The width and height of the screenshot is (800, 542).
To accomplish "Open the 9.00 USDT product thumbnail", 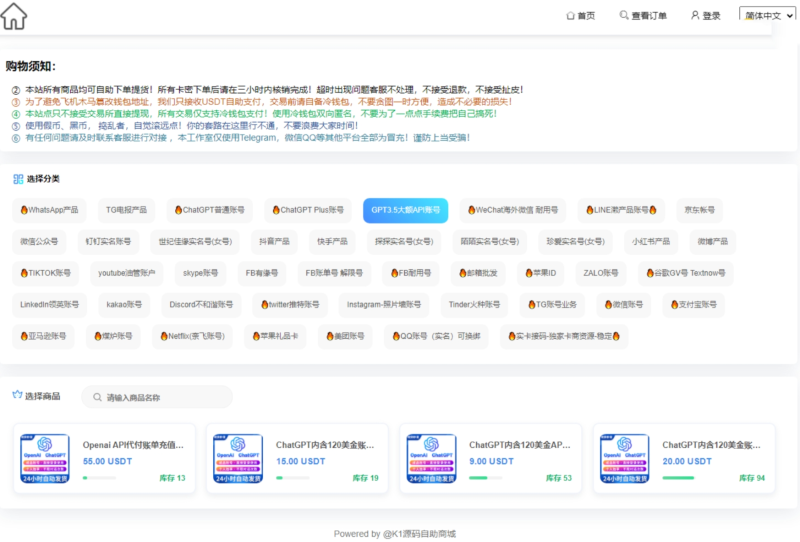I will pyautogui.click(x=432, y=458).
